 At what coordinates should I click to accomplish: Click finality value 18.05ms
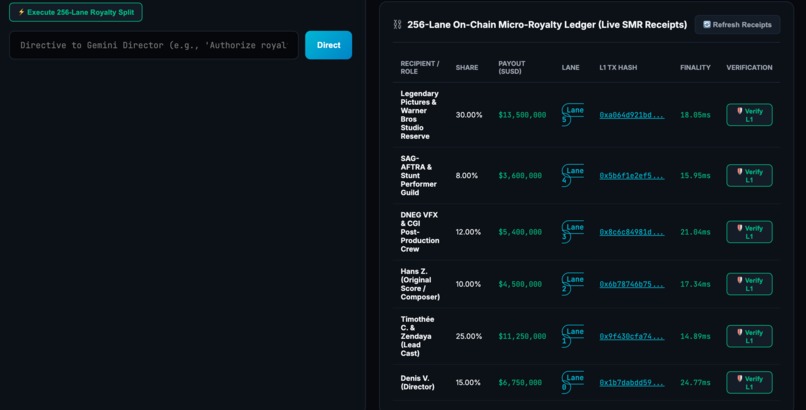pos(695,115)
